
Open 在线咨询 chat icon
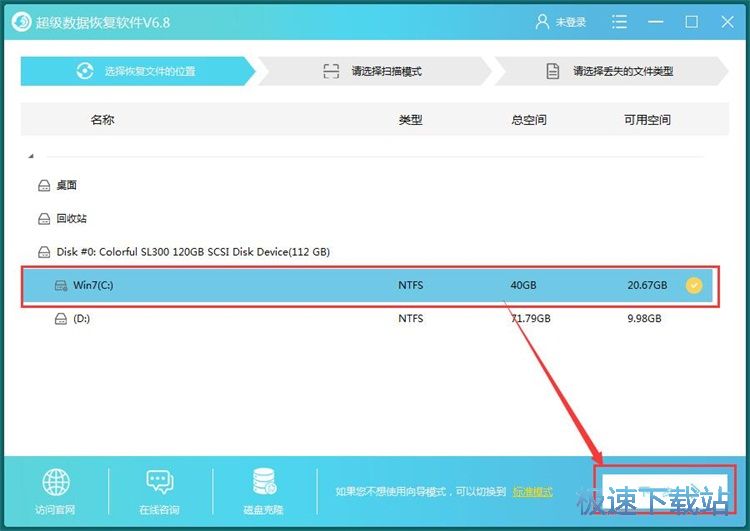(x=159, y=481)
